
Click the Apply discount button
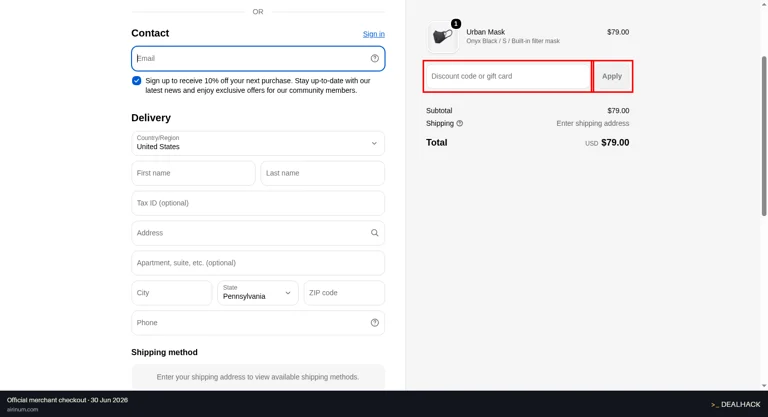click(612, 76)
